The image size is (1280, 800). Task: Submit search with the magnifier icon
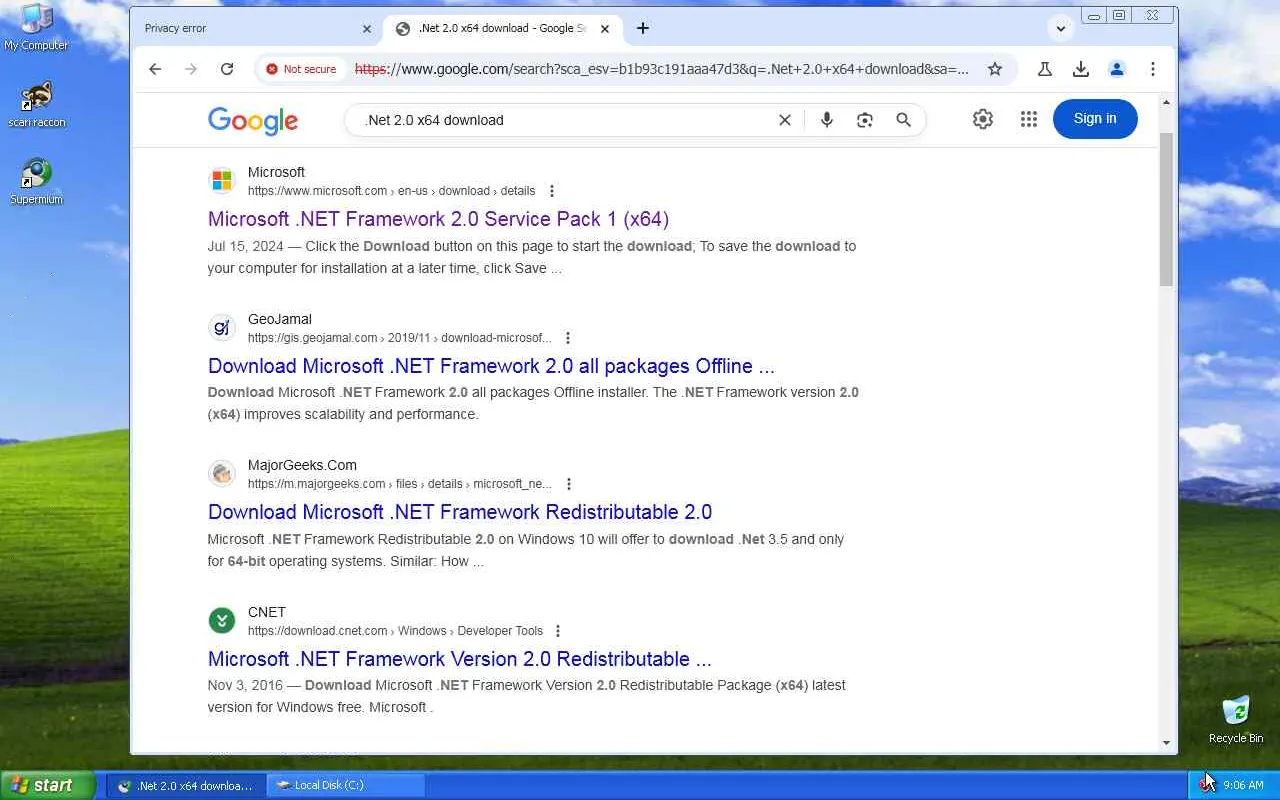click(x=904, y=120)
